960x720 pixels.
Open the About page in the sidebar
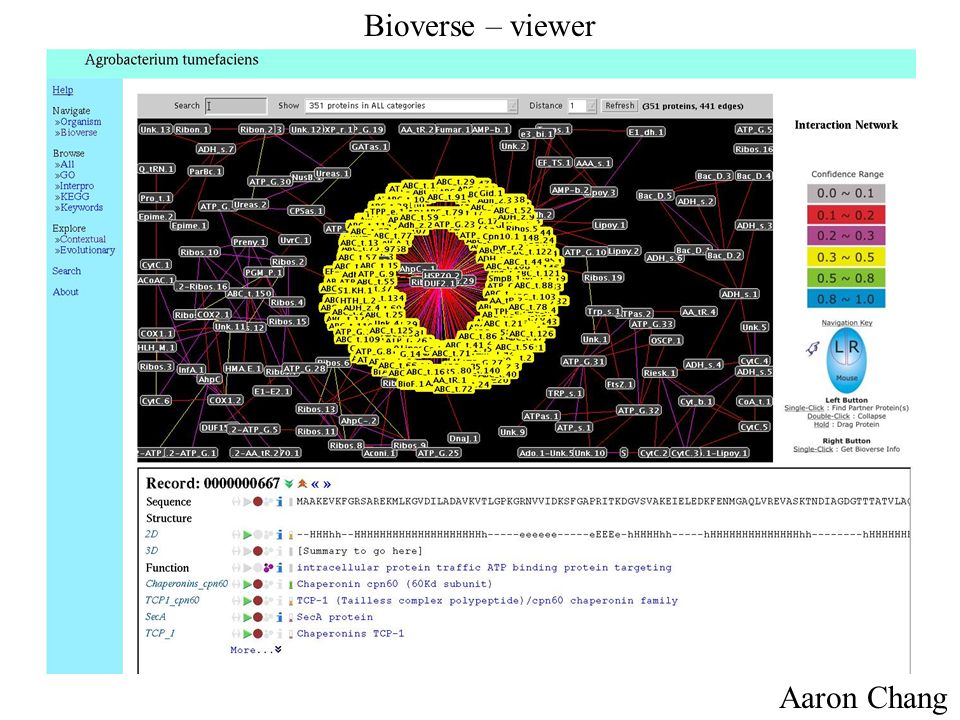pyautogui.click(x=66, y=292)
